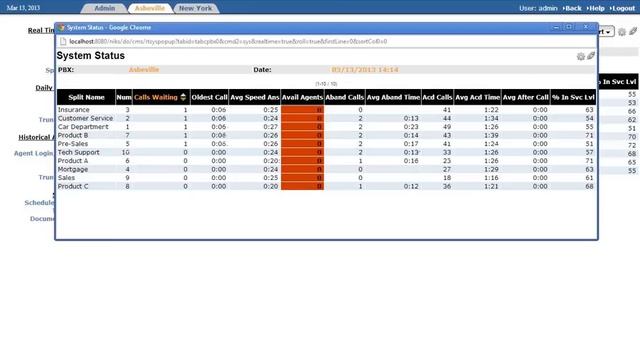Open the Daily link in background sidebar
This screenshot has height=360, width=640.
click(44, 88)
